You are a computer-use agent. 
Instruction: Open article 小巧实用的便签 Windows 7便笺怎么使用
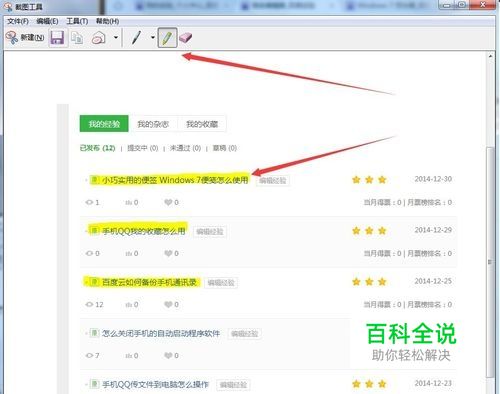175,180
